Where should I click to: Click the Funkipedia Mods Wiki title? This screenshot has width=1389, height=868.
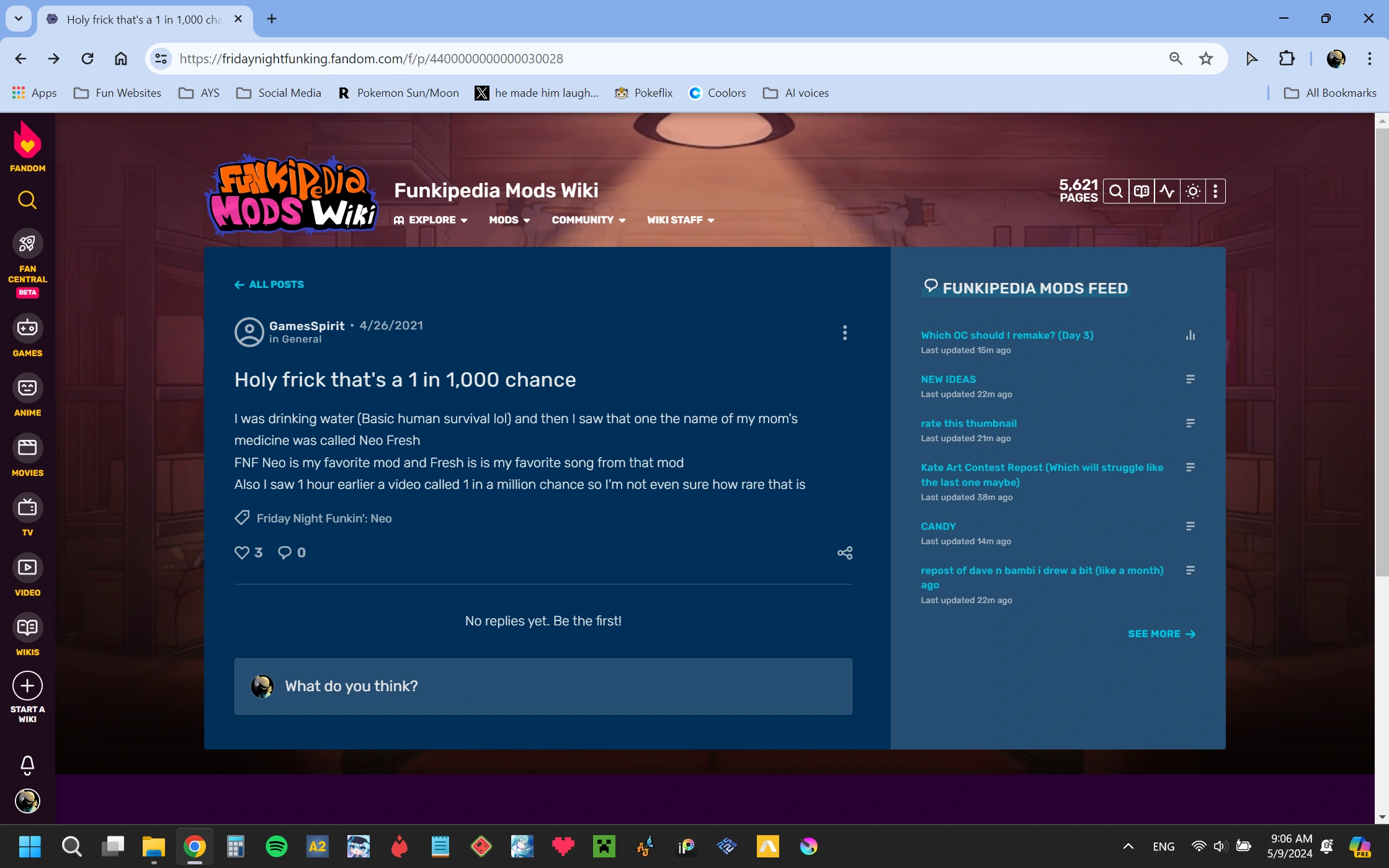click(496, 190)
